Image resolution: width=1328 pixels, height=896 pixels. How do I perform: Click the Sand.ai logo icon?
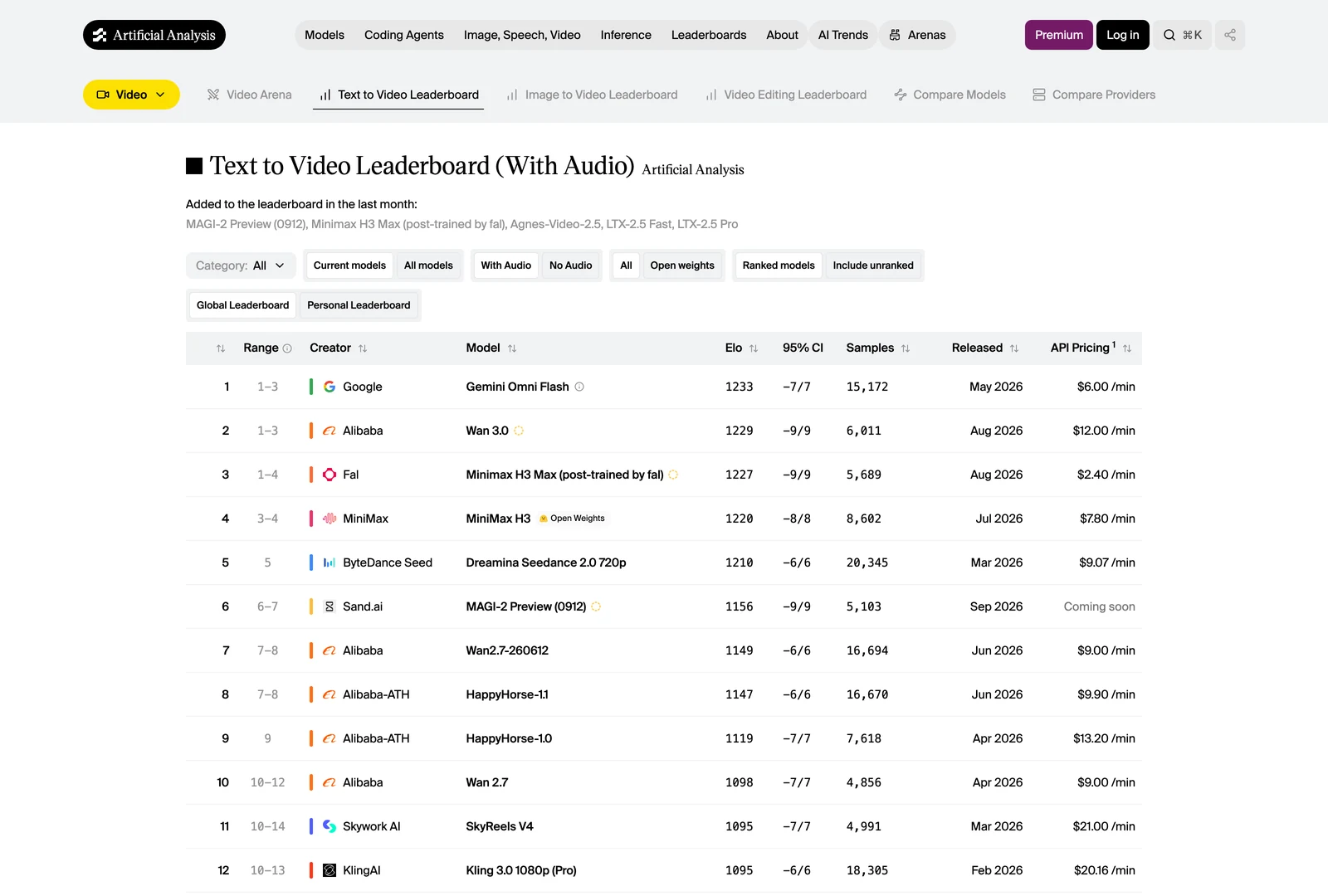330,606
